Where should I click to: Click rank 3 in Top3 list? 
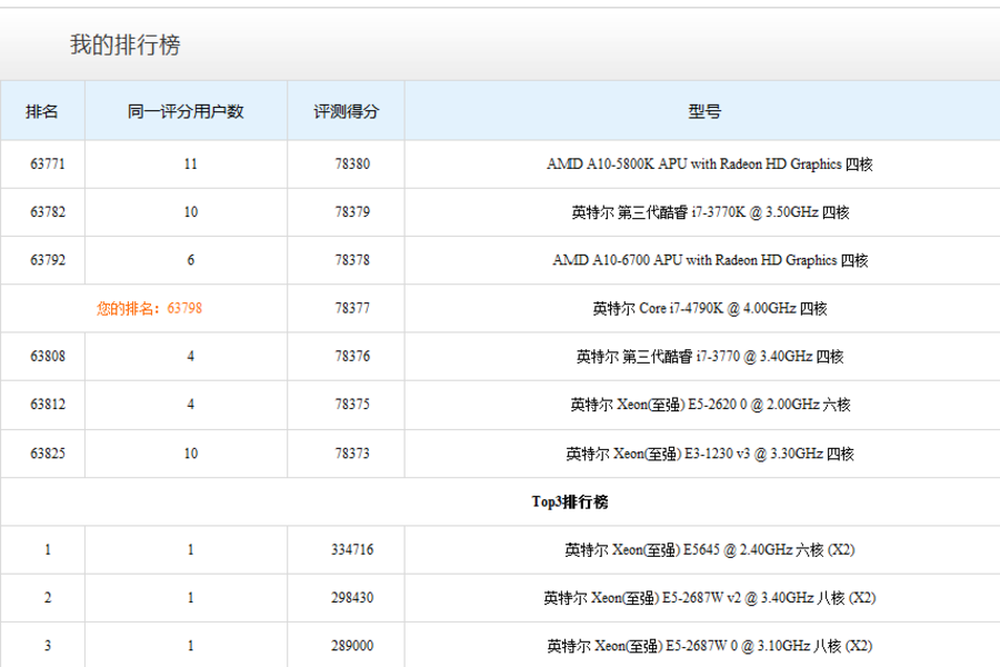(x=48, y=645)
